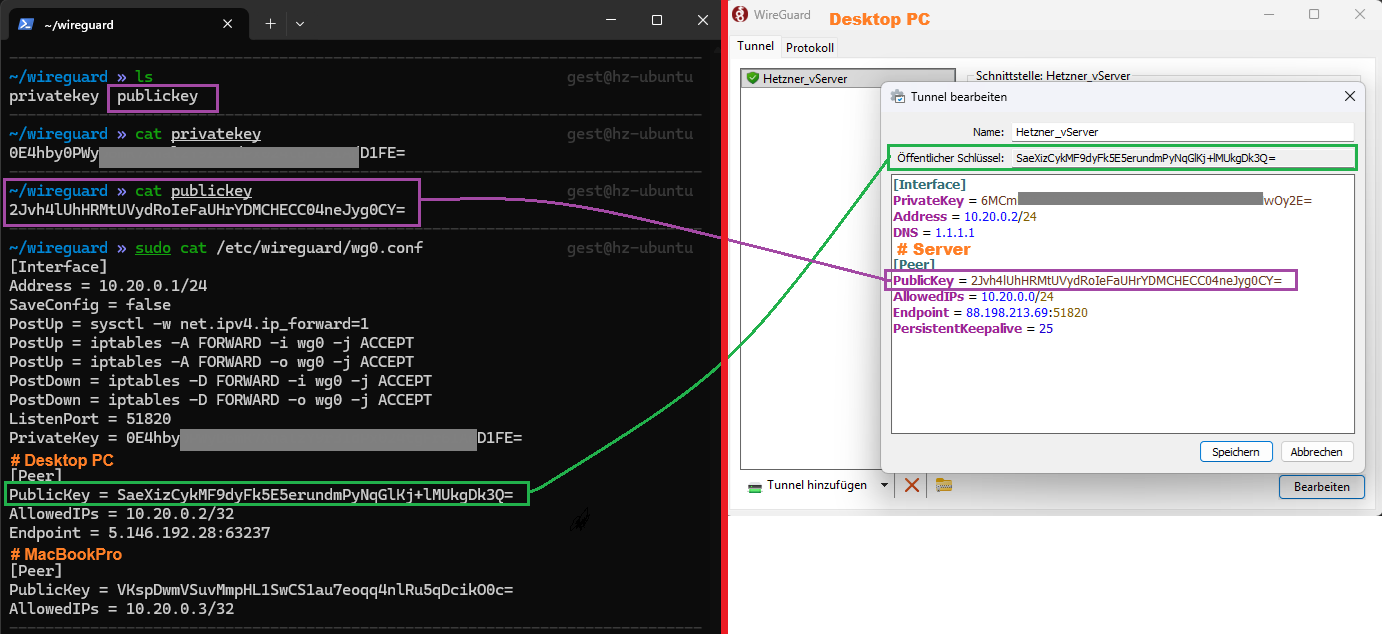Select the Tunnel tab

coord(755,46)
